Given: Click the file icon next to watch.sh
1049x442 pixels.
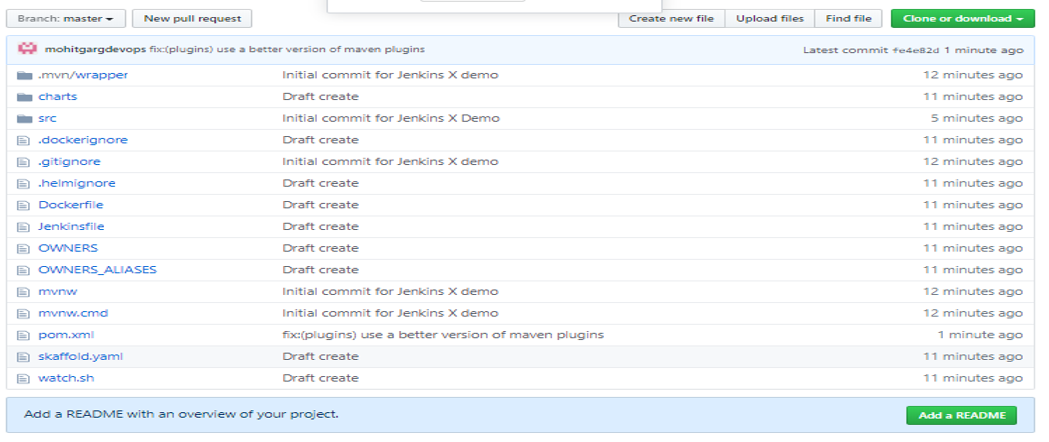Looking at the screenshot, I should [25, 378].
